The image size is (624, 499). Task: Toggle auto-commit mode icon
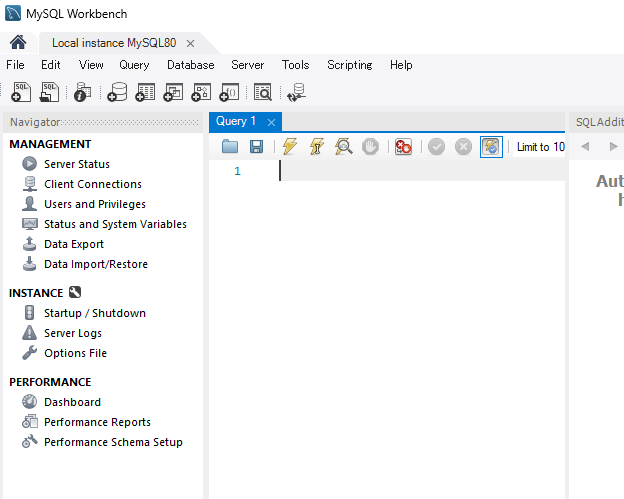tap(491, 147)
